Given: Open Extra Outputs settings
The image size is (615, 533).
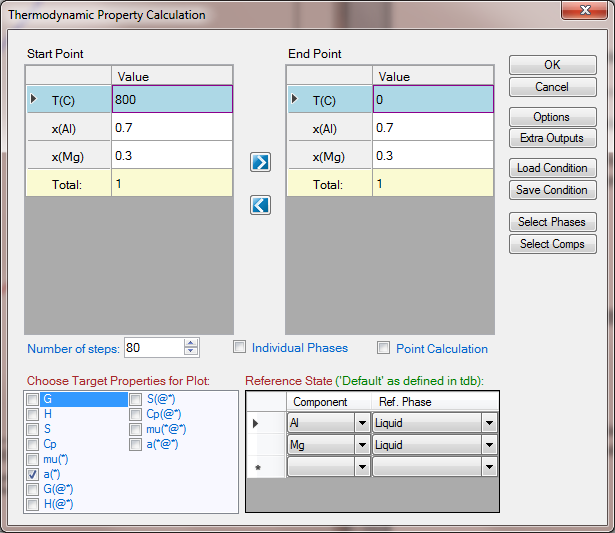Looking at the screenshot, I should pyautogui.click(x=552, y=138).
